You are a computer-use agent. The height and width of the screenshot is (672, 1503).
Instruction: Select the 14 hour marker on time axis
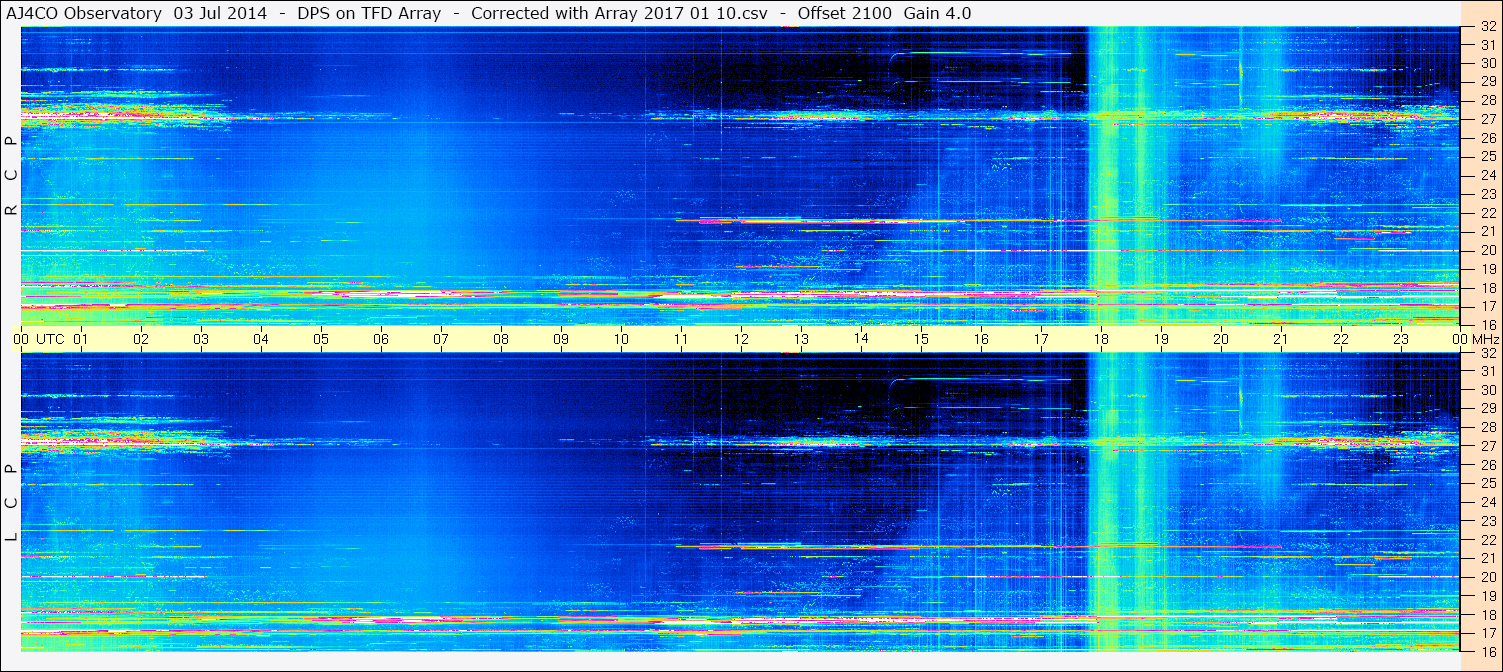pos(861,339)
